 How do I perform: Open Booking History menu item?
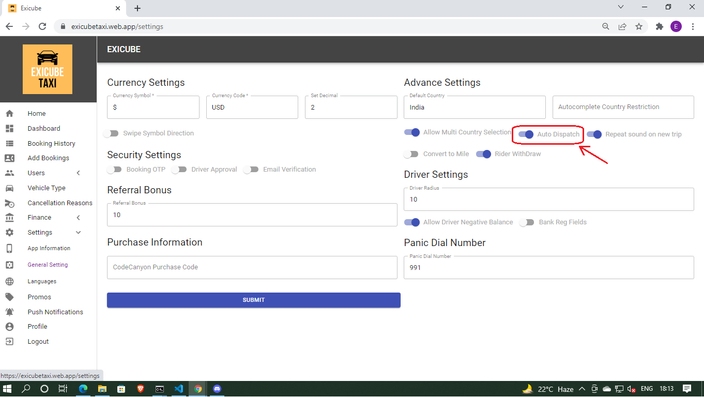coord(51,143)
